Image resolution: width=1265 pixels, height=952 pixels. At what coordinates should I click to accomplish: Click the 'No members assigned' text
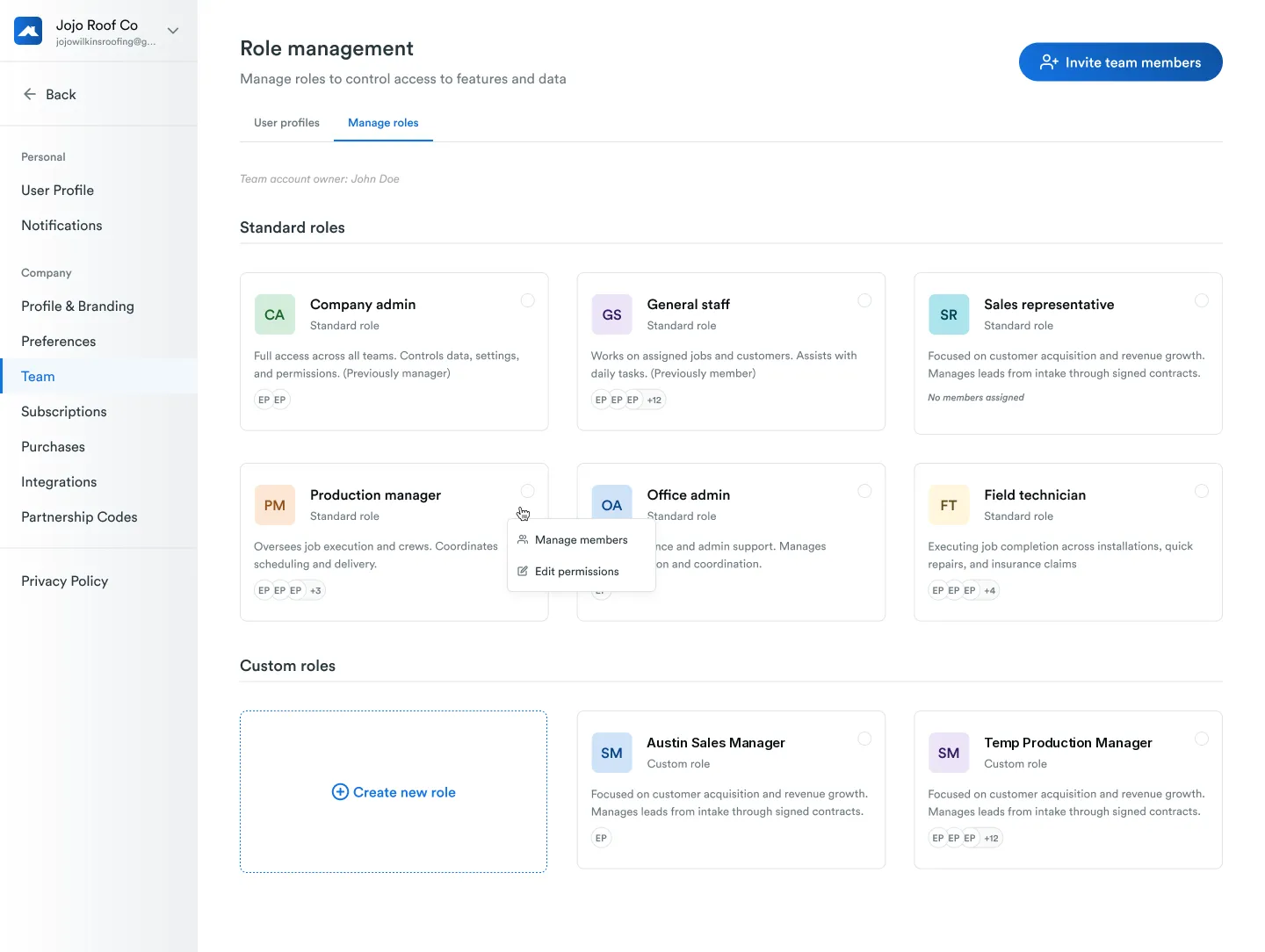point(976,398)
